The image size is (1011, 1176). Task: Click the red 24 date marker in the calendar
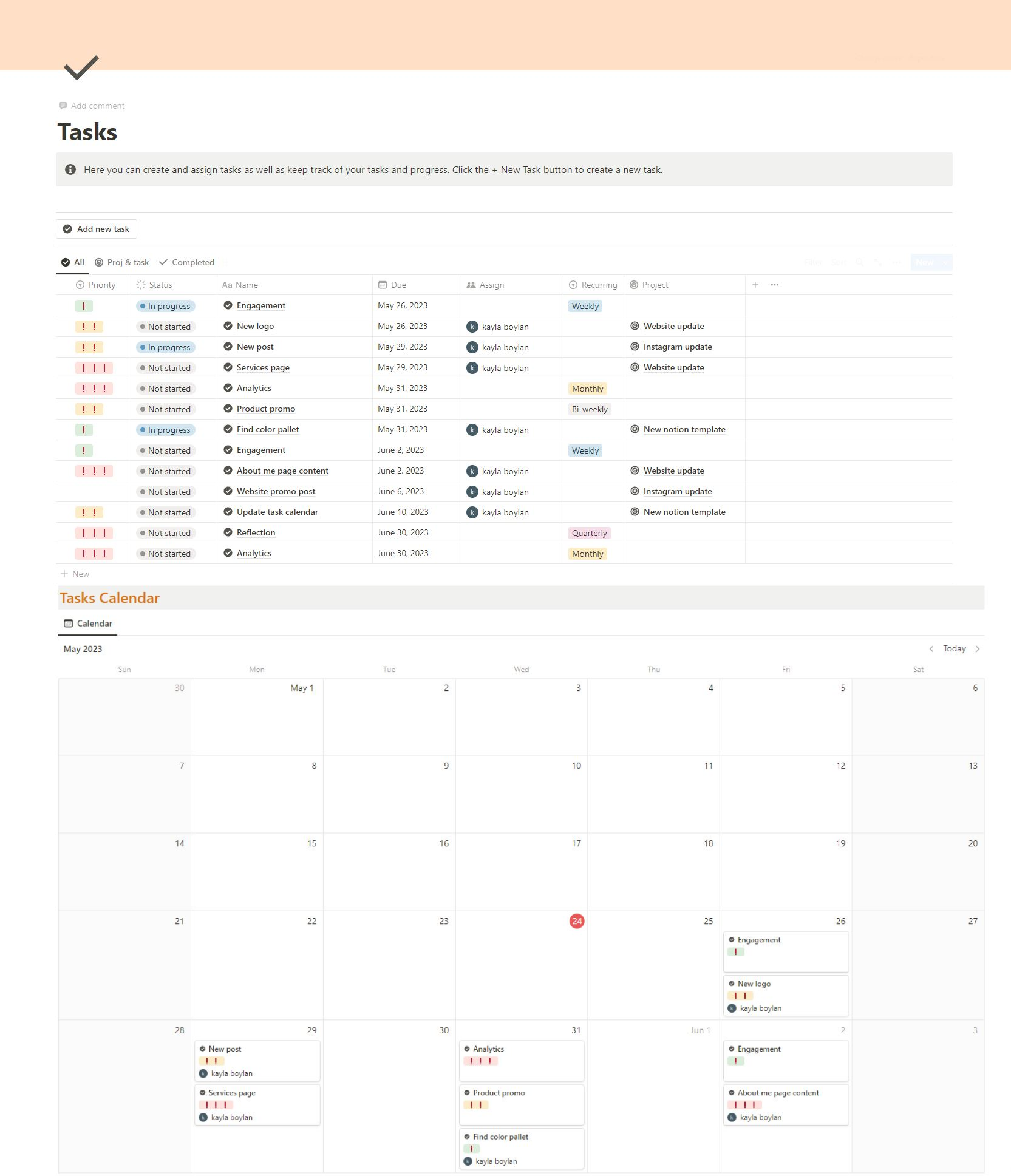[576, 921]
